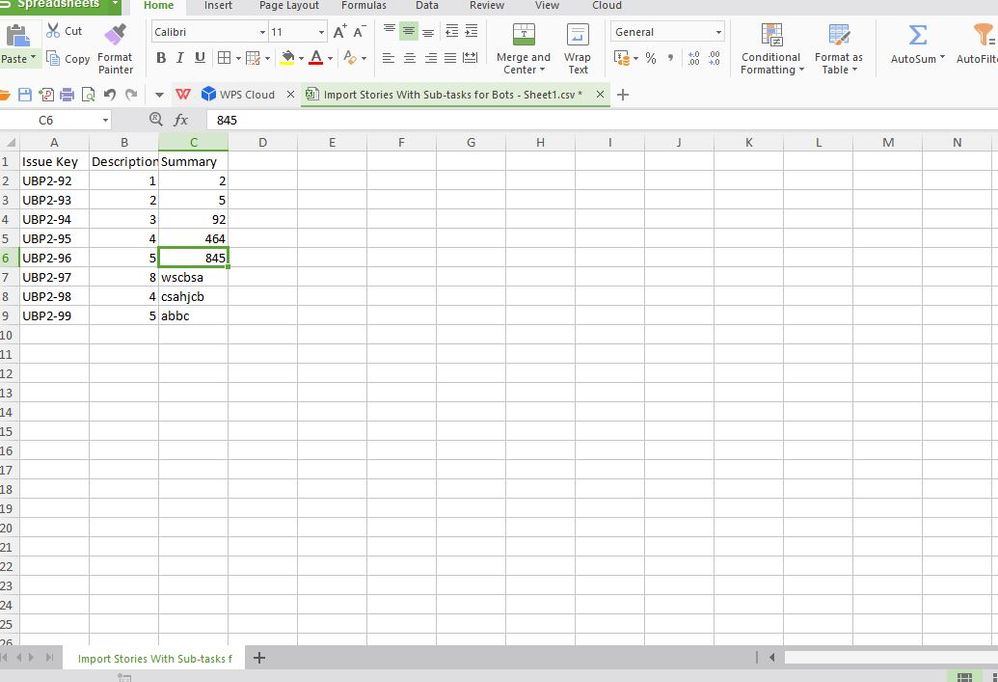Apply underline formatting
This screenshot has height=682, width=998.
pyautogui.click(x=200, y=58)
